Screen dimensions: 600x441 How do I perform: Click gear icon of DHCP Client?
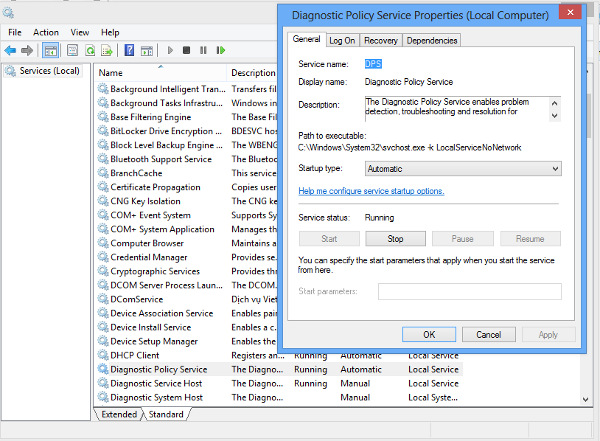tap(103, 355)
